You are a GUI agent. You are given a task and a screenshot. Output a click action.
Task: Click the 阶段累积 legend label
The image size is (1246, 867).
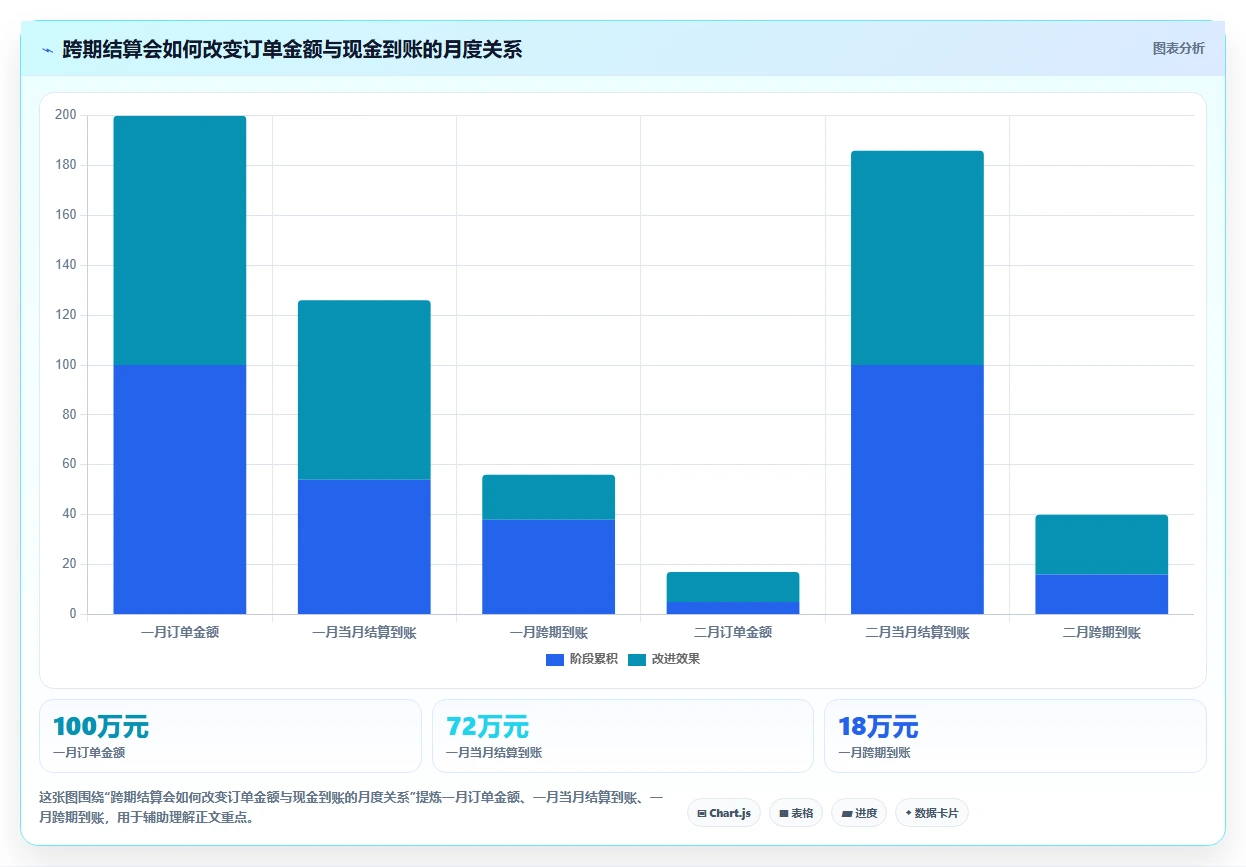tap(594, 659)
